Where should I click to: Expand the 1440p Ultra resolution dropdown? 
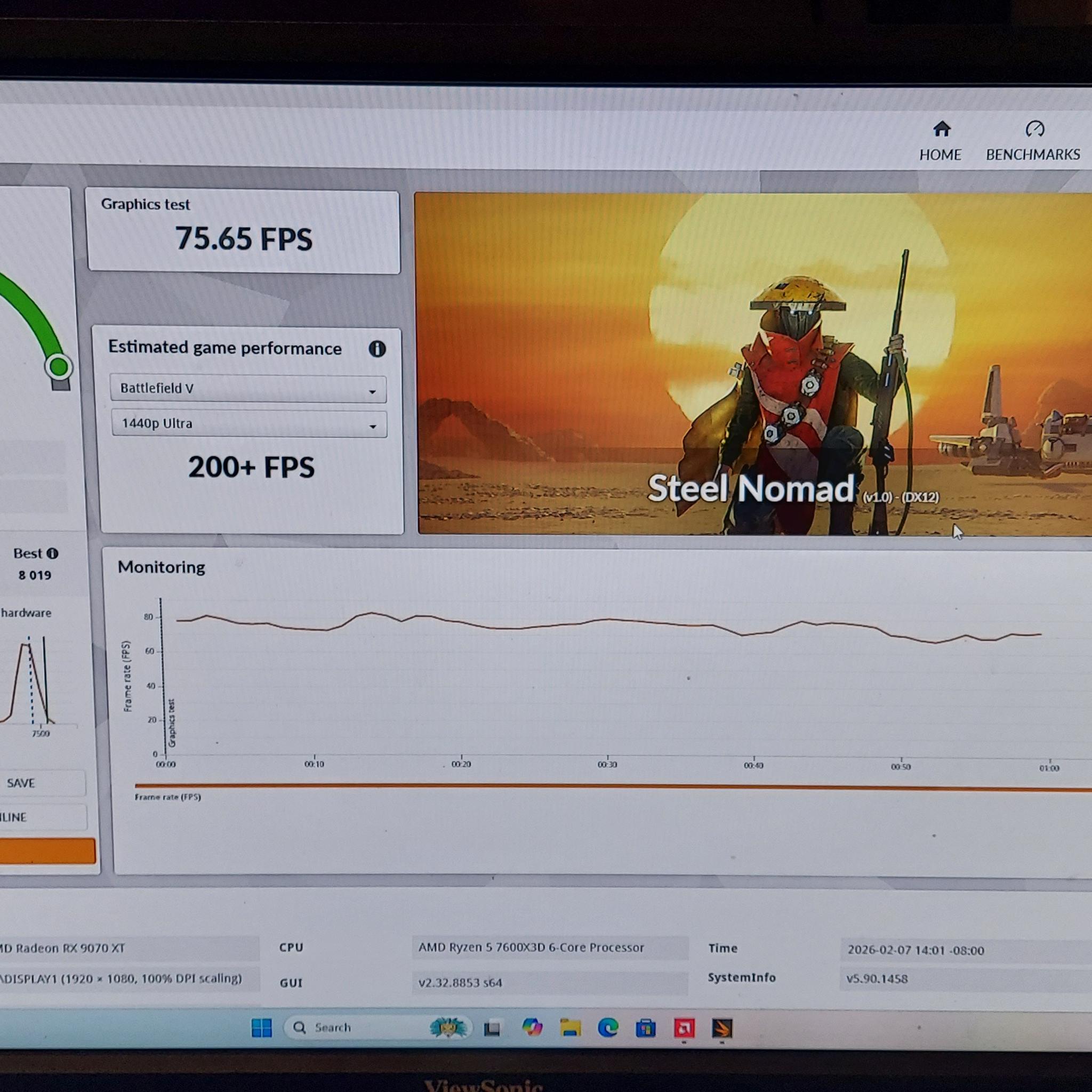(x=249, y=424)
